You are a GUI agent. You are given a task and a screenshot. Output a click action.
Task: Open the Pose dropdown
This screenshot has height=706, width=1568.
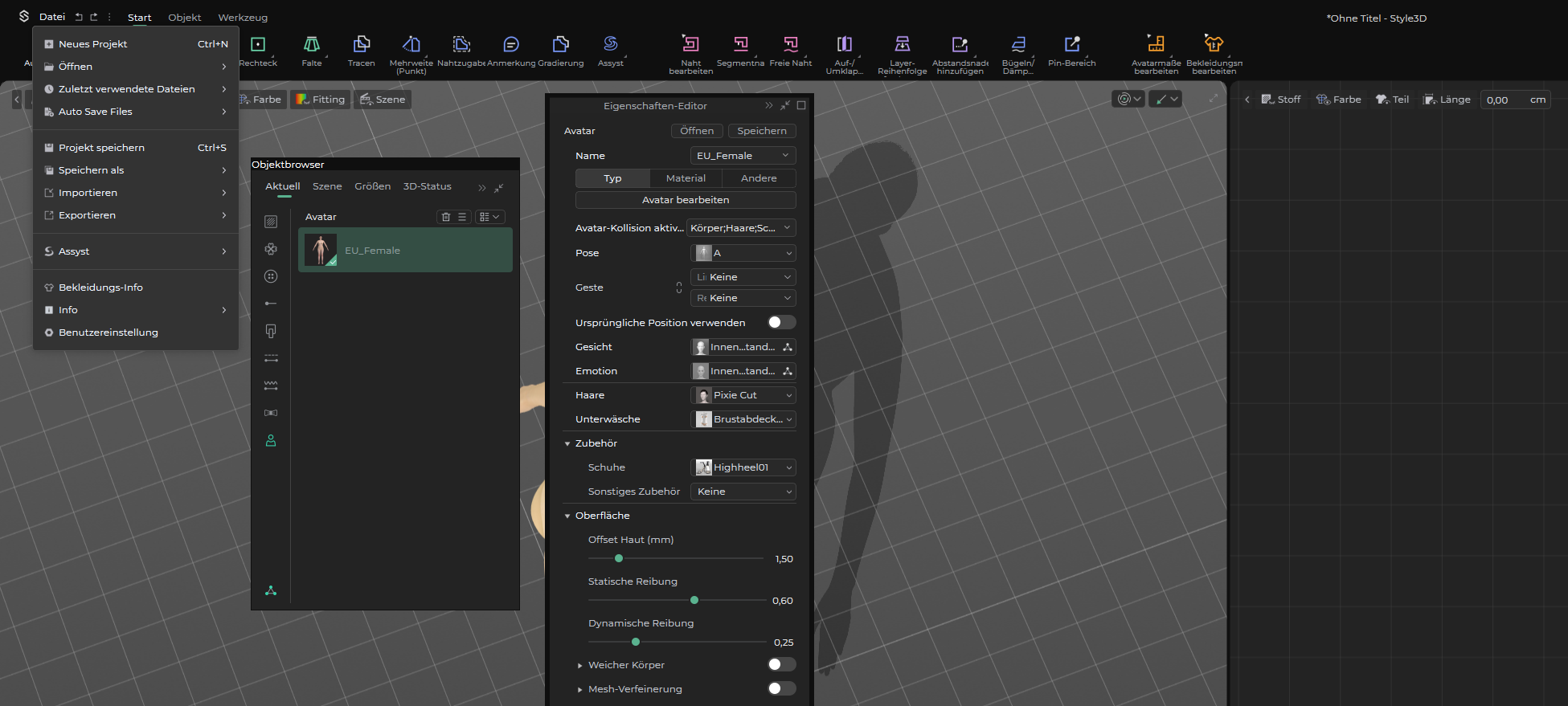[743, 253]
